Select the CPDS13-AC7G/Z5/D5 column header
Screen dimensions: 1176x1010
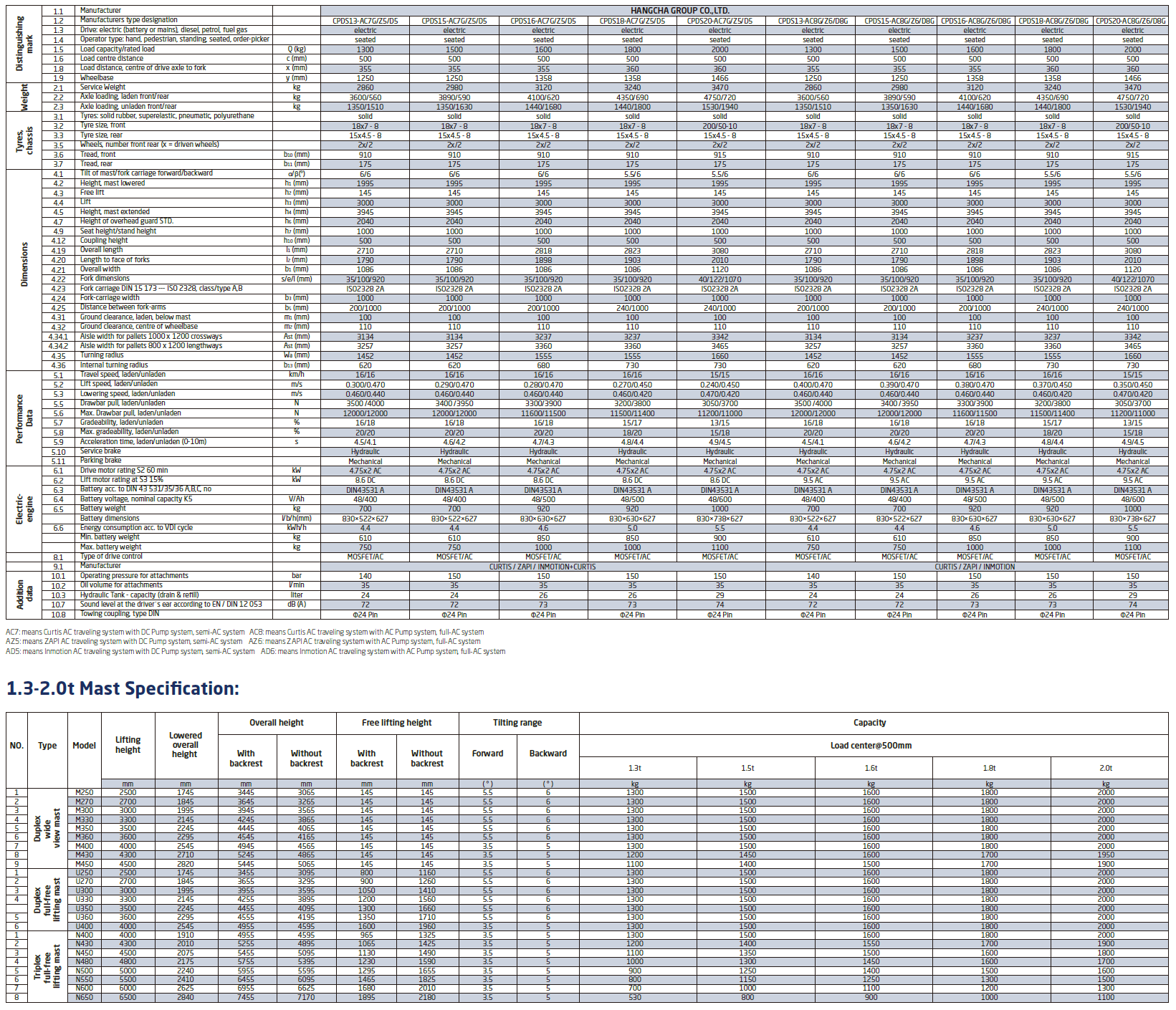coord(365,21)
